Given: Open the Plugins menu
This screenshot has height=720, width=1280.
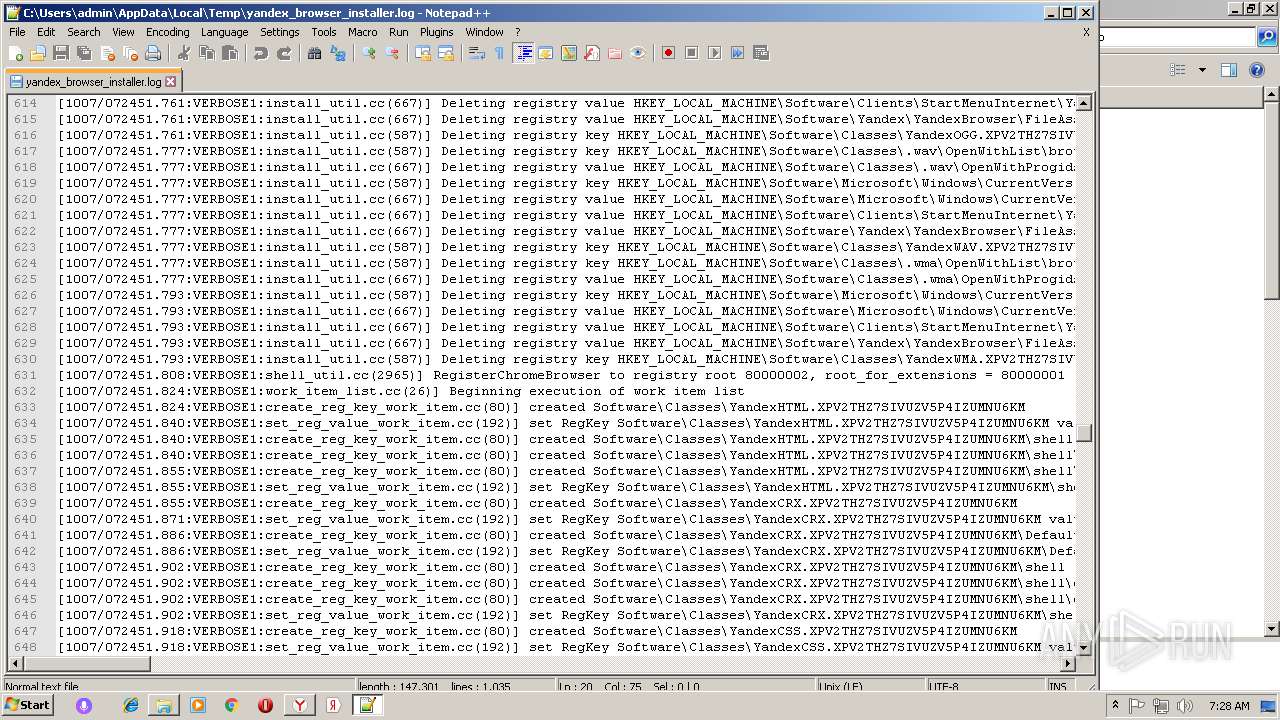Looking at the screenshot, I should (x=437, y=32).
